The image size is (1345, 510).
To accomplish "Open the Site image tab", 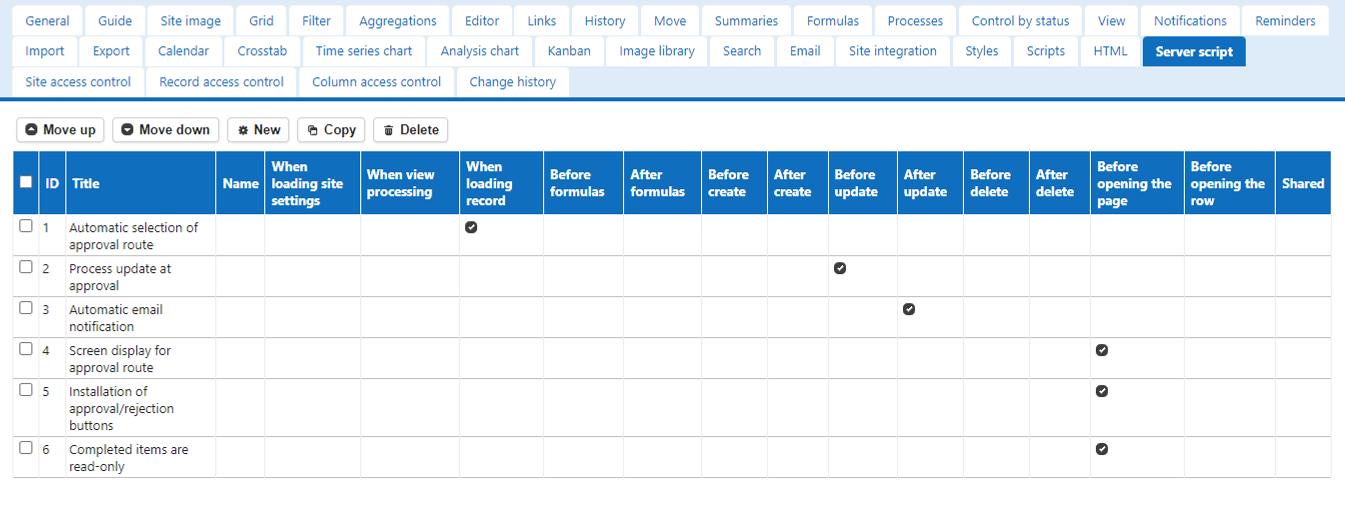I will pyautogui.click(x=191, y=21).
